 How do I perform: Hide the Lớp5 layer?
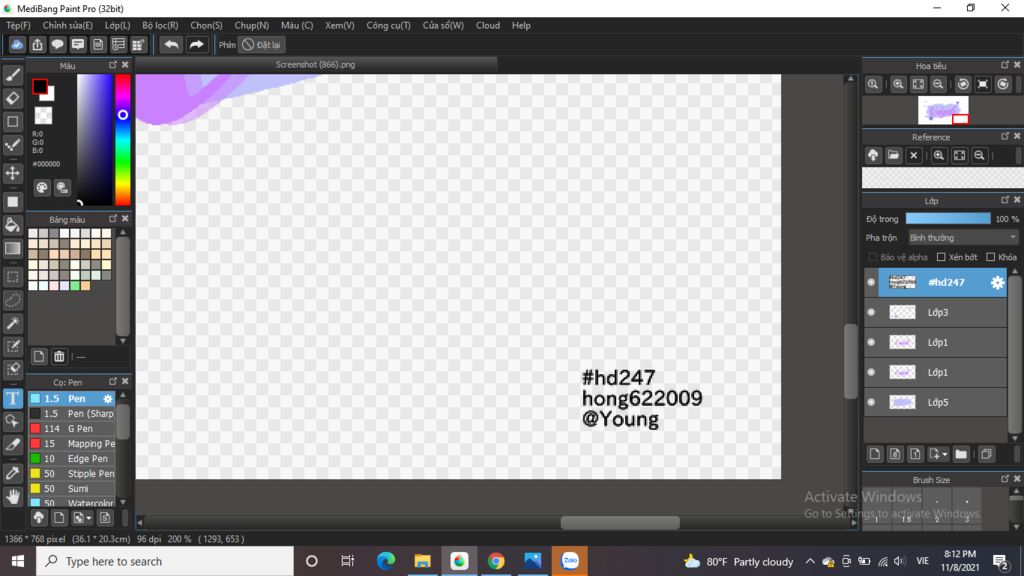click(871, 402)
